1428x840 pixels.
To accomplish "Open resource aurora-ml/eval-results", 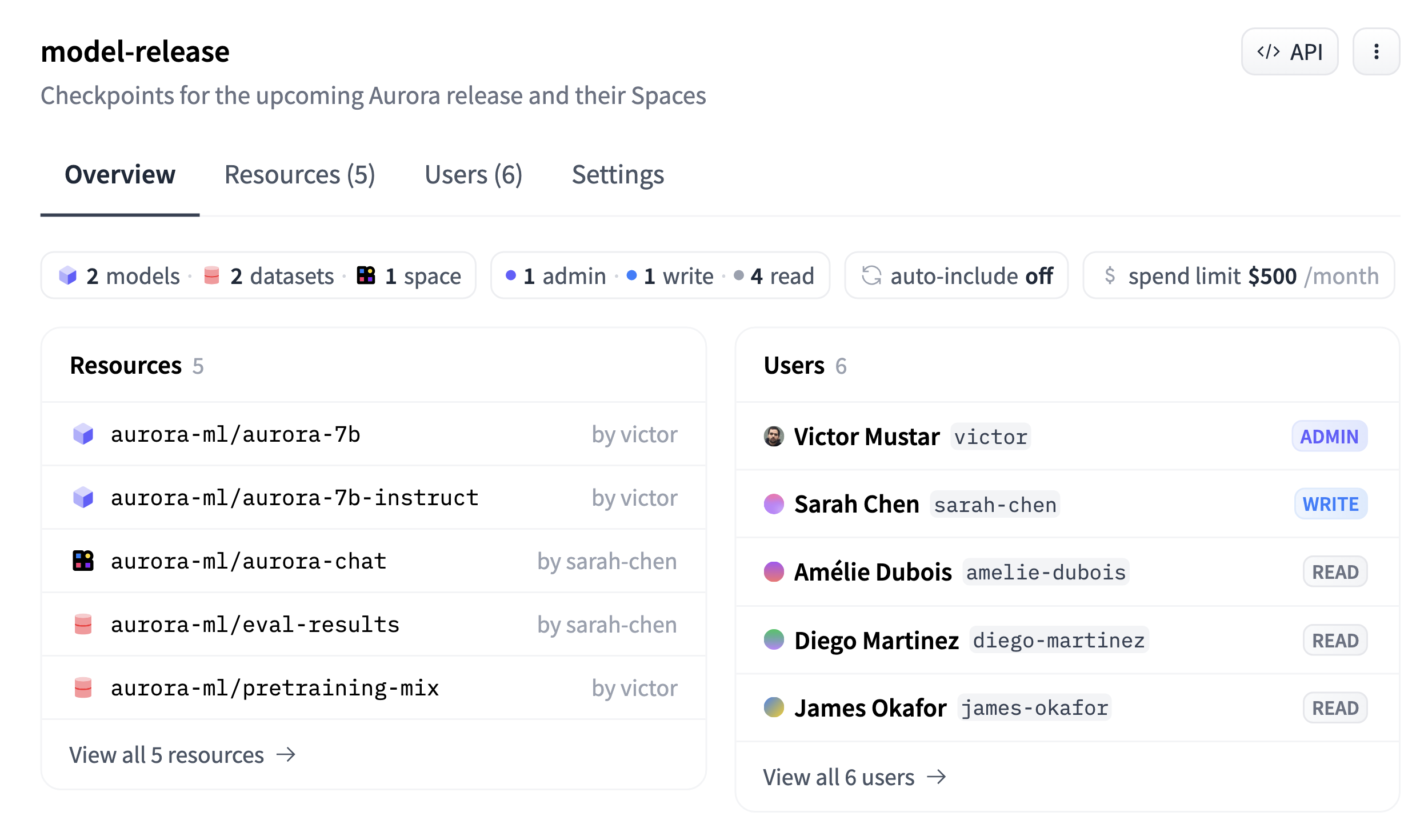I will 255,625.
